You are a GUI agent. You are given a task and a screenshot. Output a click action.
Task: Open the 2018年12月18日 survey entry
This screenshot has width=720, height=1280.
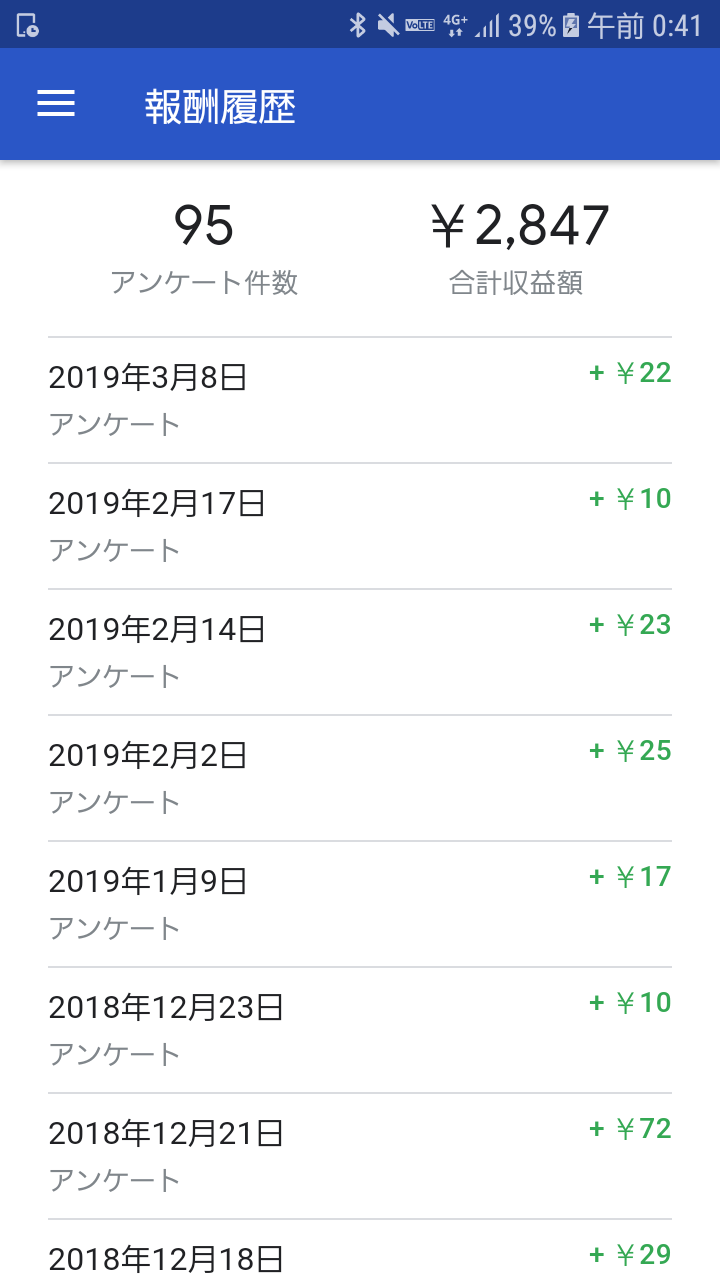(360, 1254)
